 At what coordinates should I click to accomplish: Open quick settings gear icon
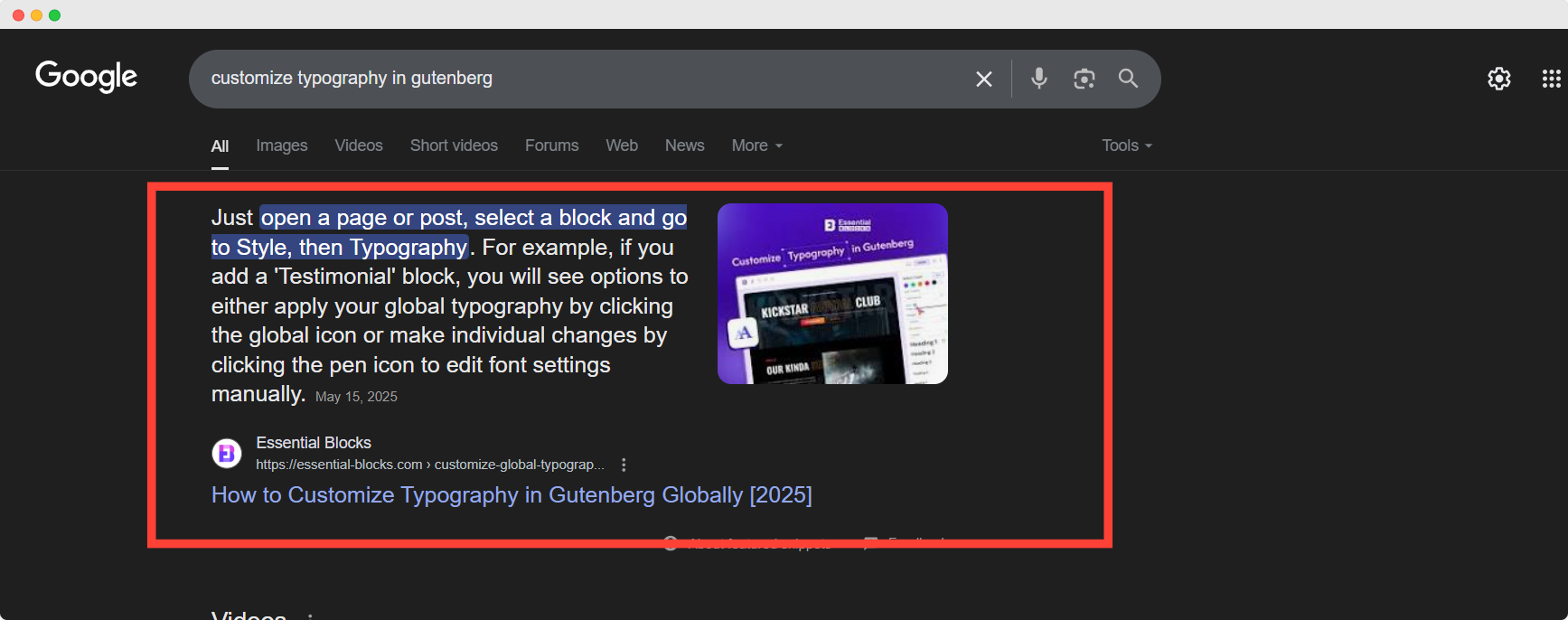tap(1499, 79)
